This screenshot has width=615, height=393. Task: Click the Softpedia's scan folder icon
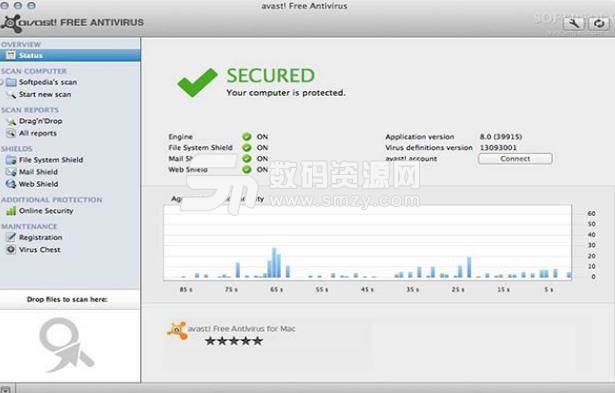coord(11,82)
